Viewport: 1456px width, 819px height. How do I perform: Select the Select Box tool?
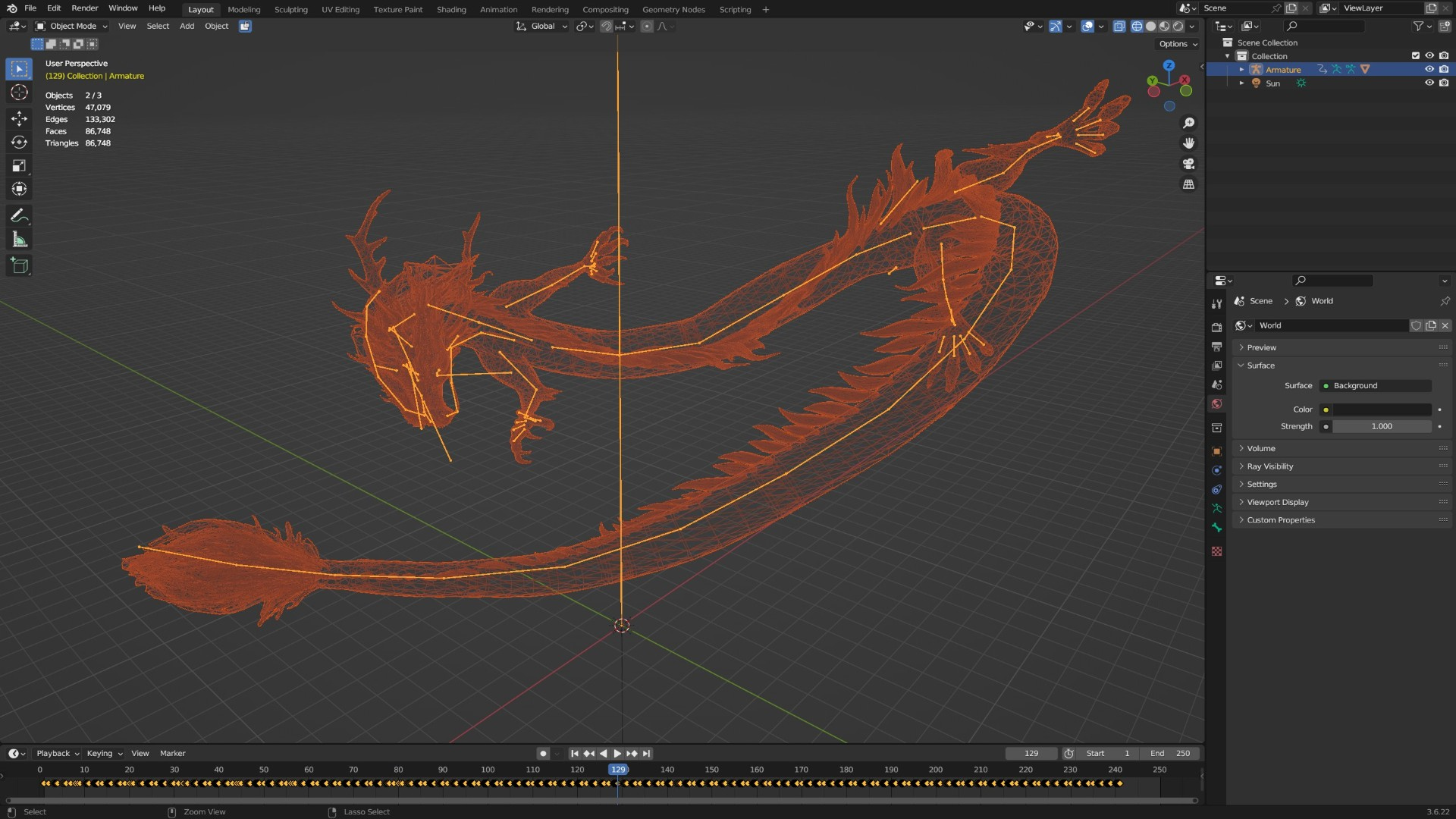click(20, 69)
